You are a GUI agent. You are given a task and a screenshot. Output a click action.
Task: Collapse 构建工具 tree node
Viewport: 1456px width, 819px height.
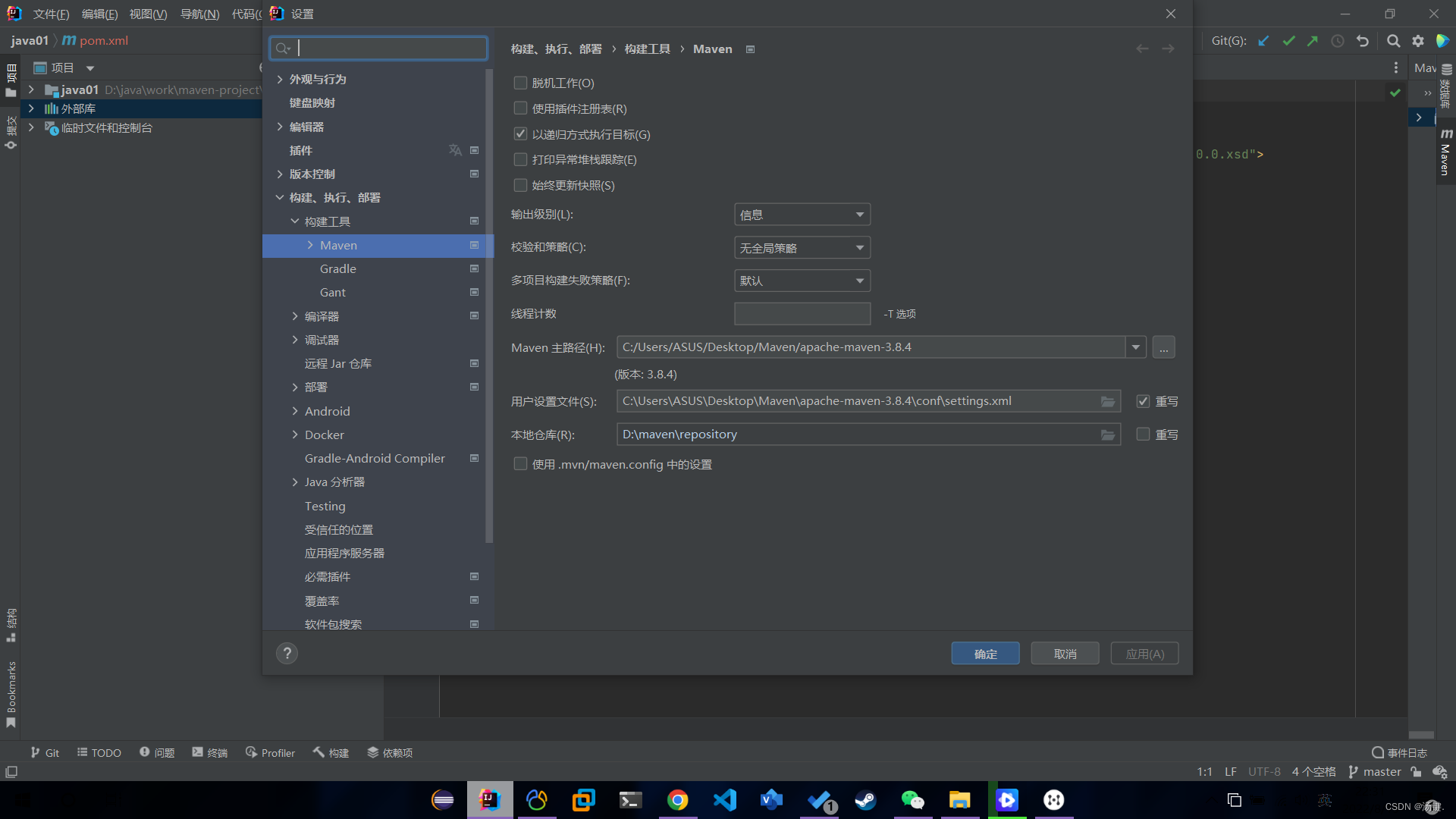click(295, 221)
